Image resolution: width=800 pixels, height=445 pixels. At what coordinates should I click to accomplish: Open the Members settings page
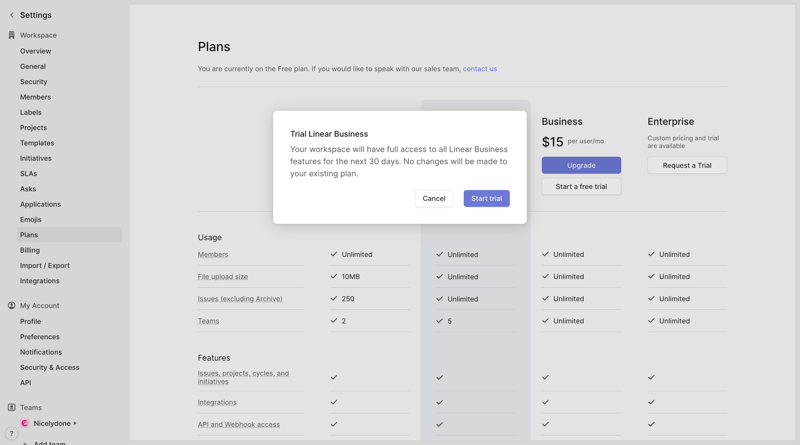(35, 97)
